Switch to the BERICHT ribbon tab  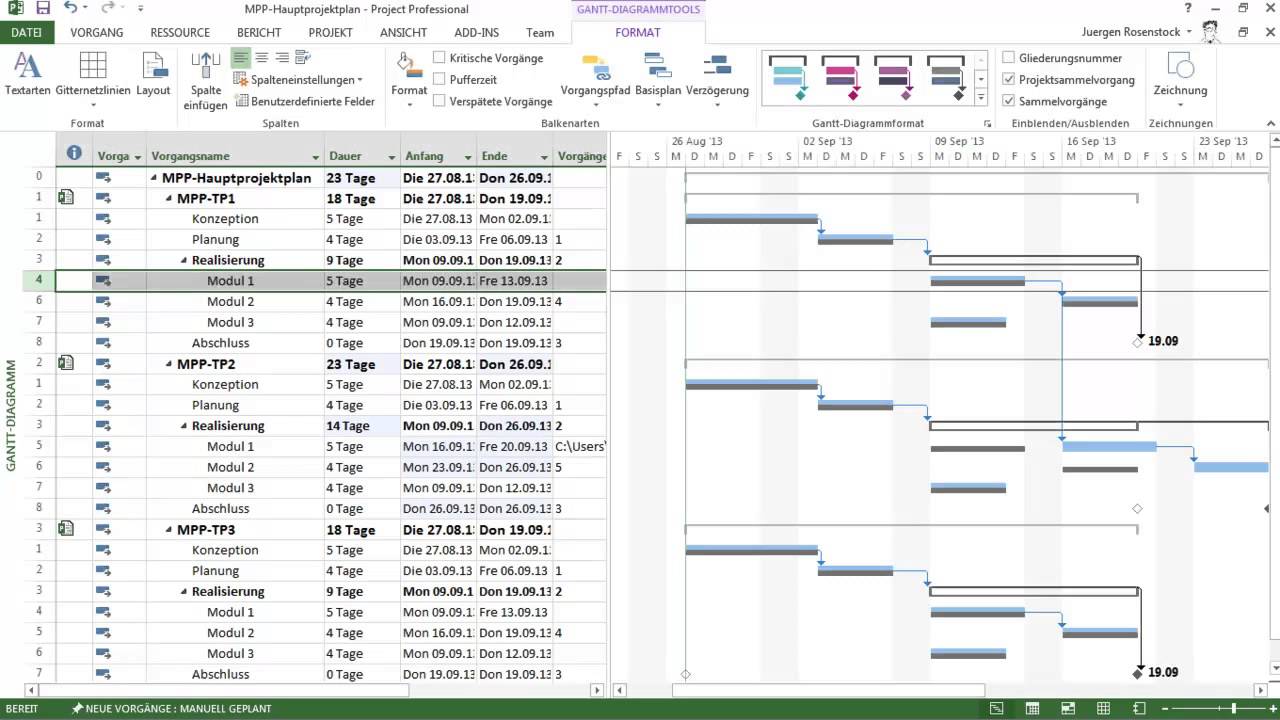pyautogui.click(x=259, y=32)
